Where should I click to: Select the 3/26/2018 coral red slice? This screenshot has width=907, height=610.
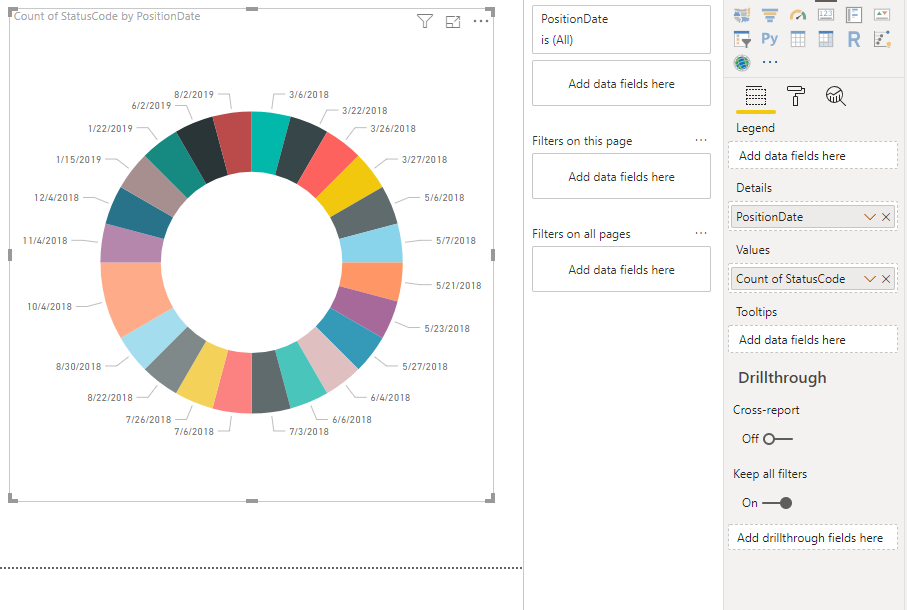coord(328,164)
